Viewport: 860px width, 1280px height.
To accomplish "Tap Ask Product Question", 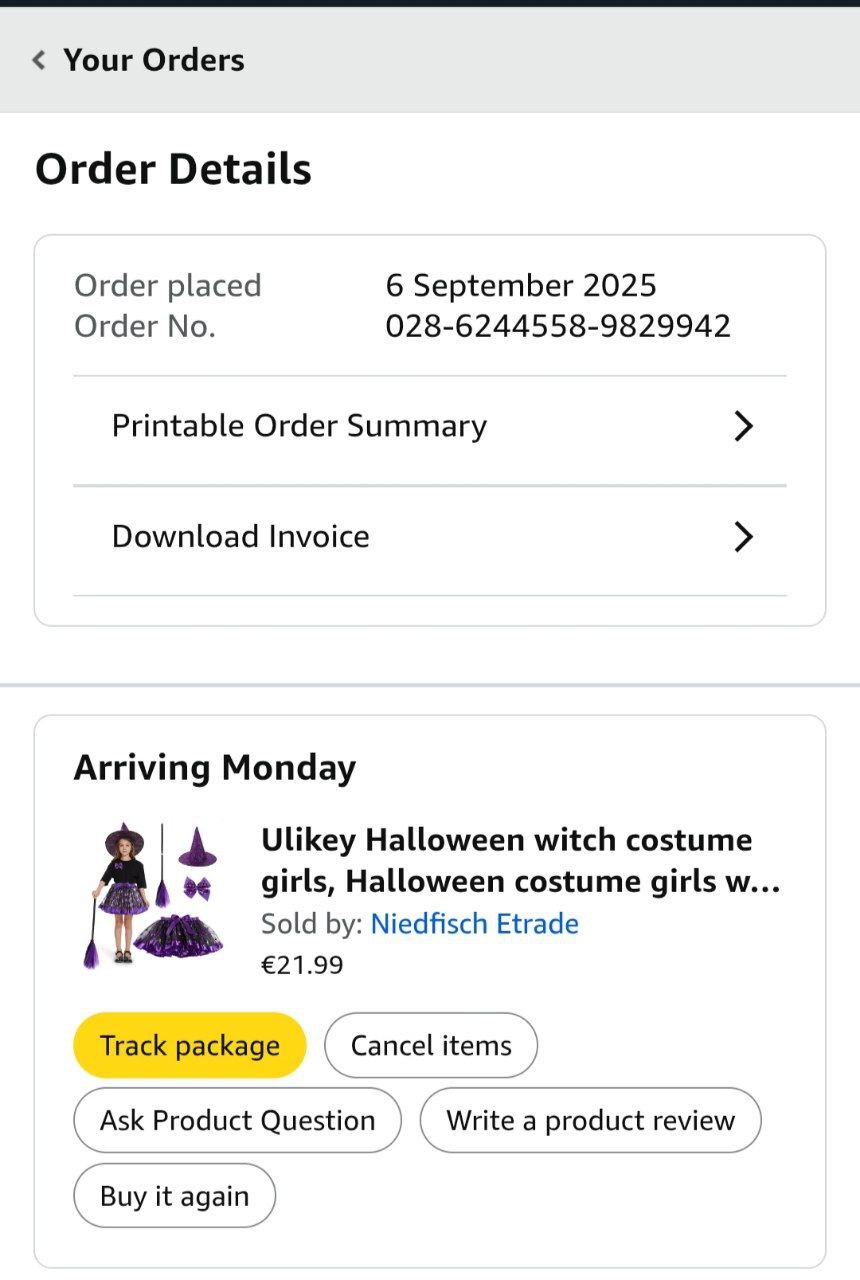I will pyautogui.click(x=237, y=1121).
